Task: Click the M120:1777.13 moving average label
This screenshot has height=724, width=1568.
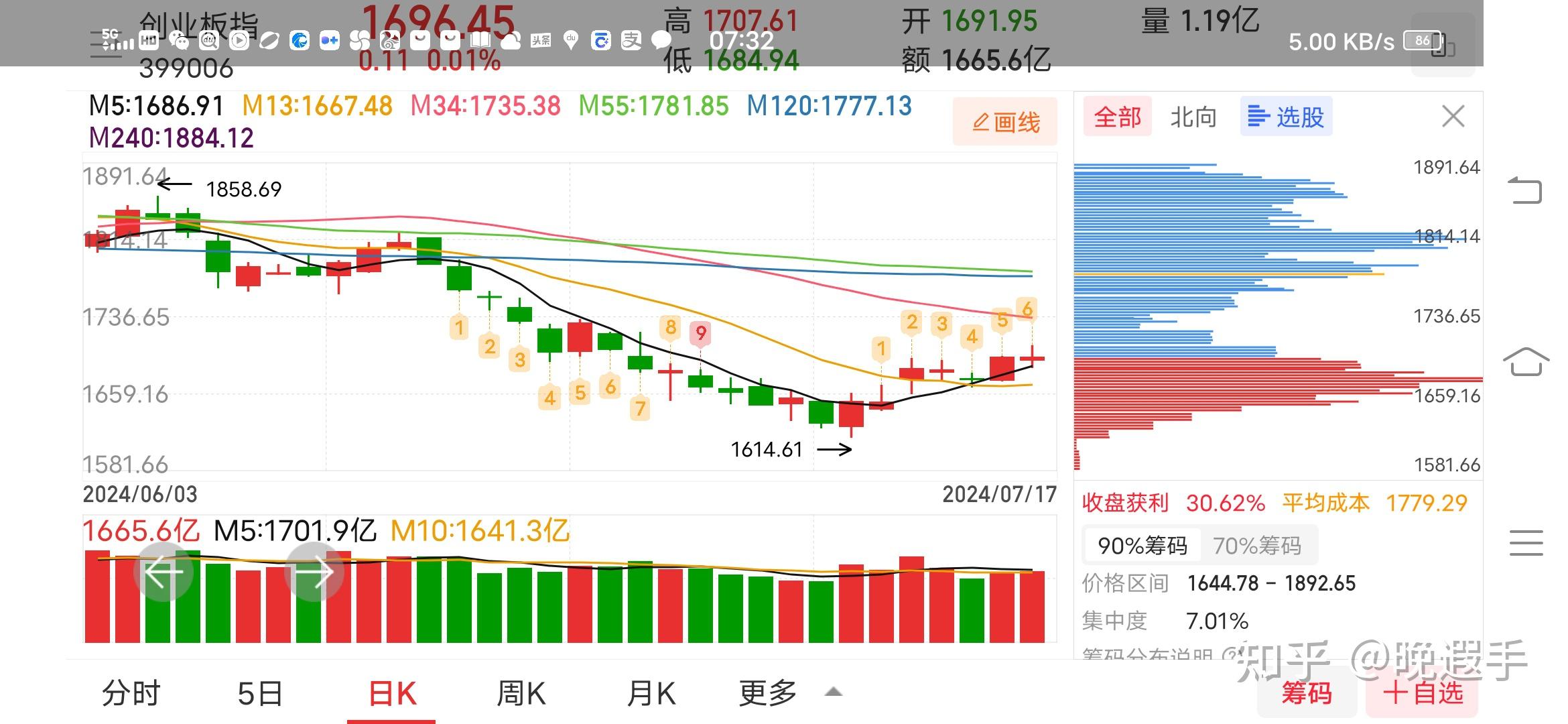Action: click(x=830, y=106)
